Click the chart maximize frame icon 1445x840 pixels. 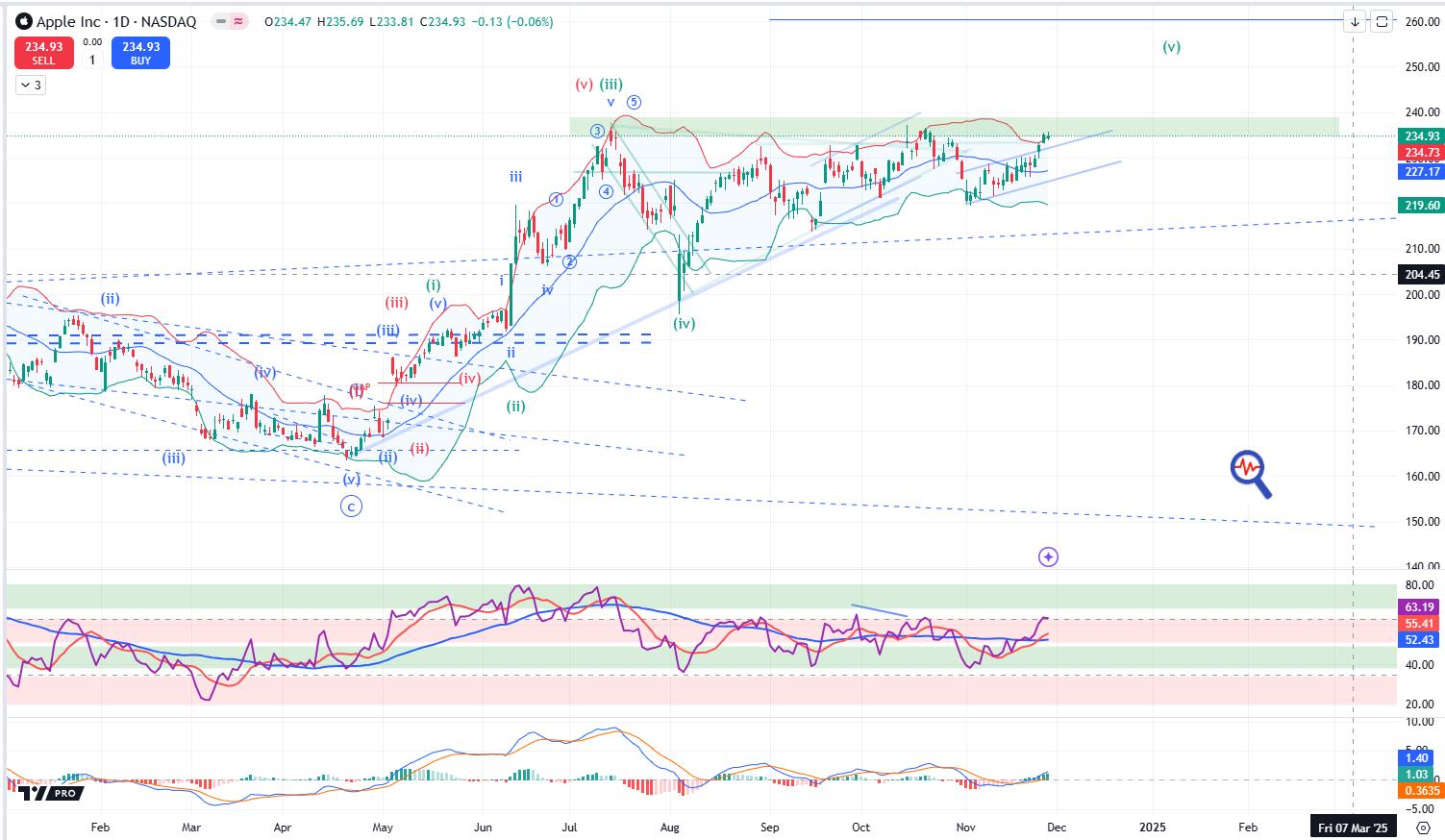(1382, 20)
